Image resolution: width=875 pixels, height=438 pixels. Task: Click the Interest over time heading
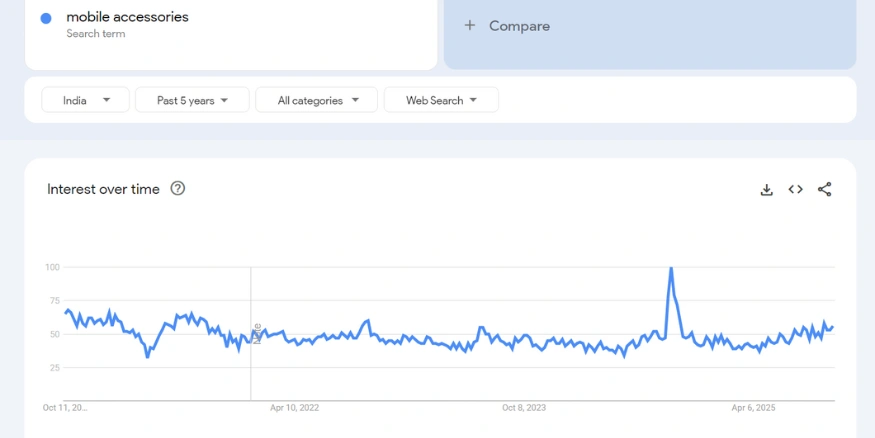tap(103, 189)
